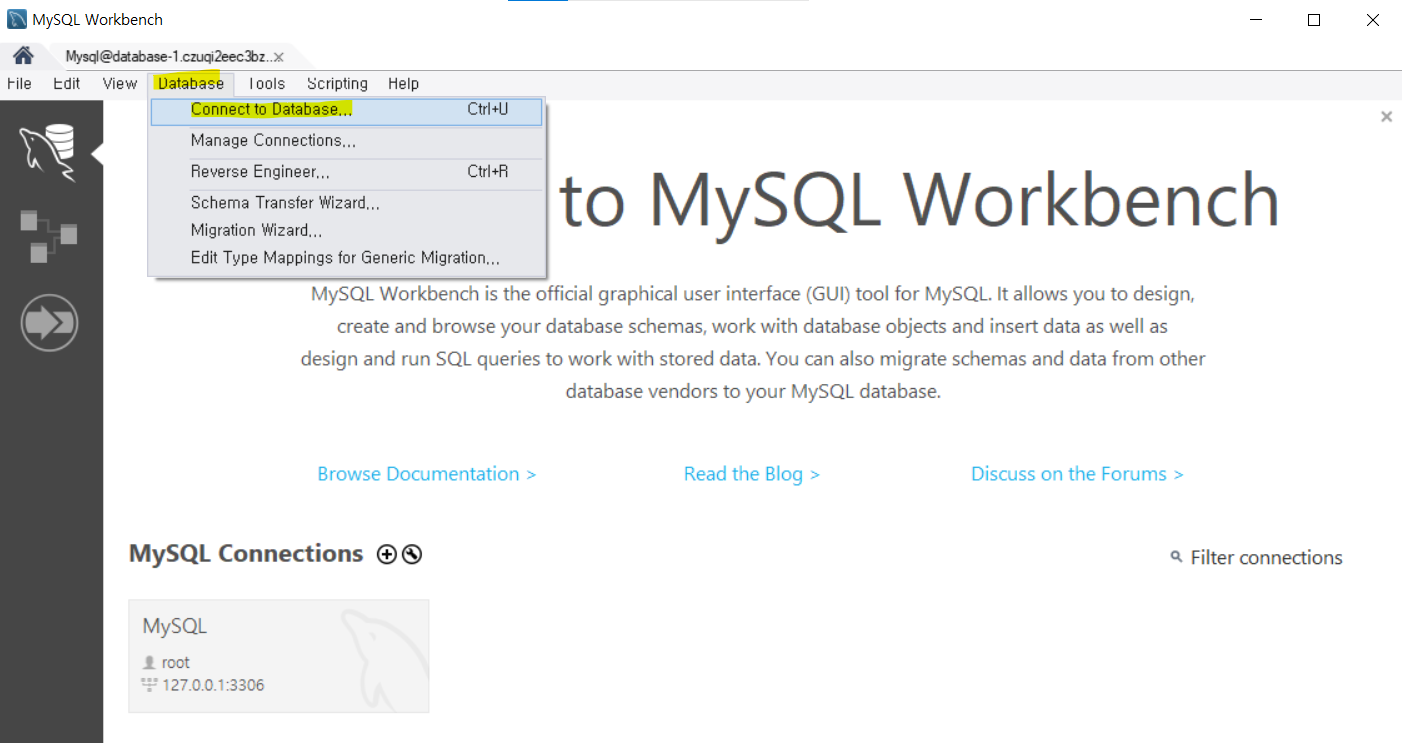
Task: Open the Tools menu
Action: pyautogui.click(x=266, y=84)
